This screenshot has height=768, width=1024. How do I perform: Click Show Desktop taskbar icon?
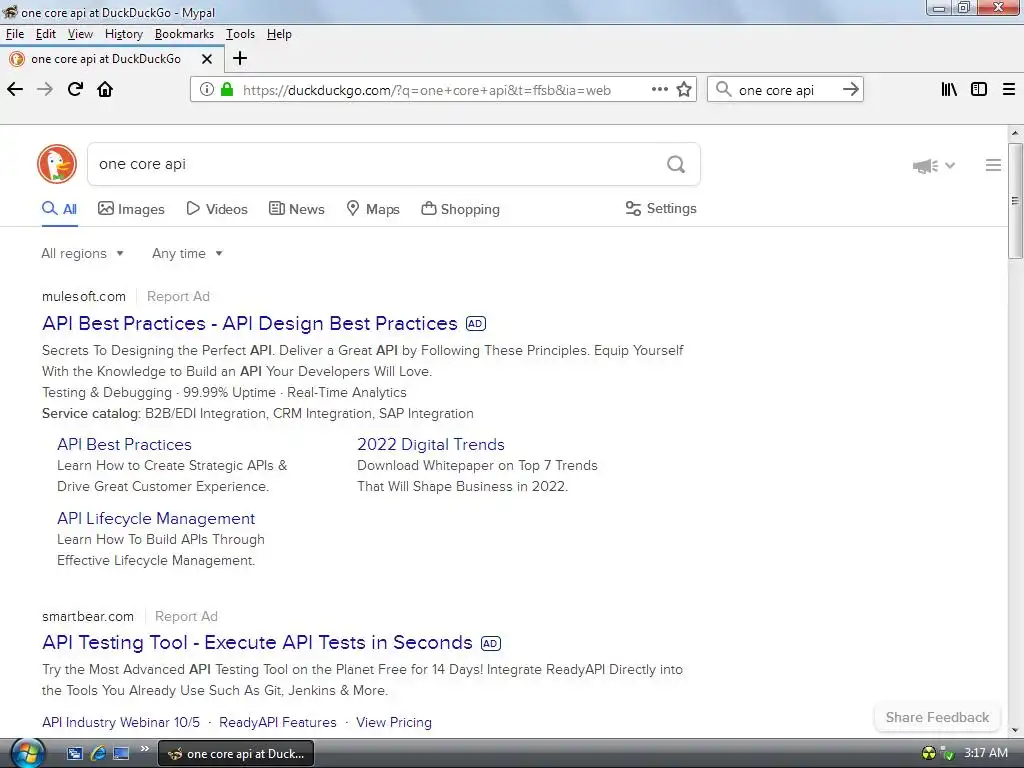[121, 753]
